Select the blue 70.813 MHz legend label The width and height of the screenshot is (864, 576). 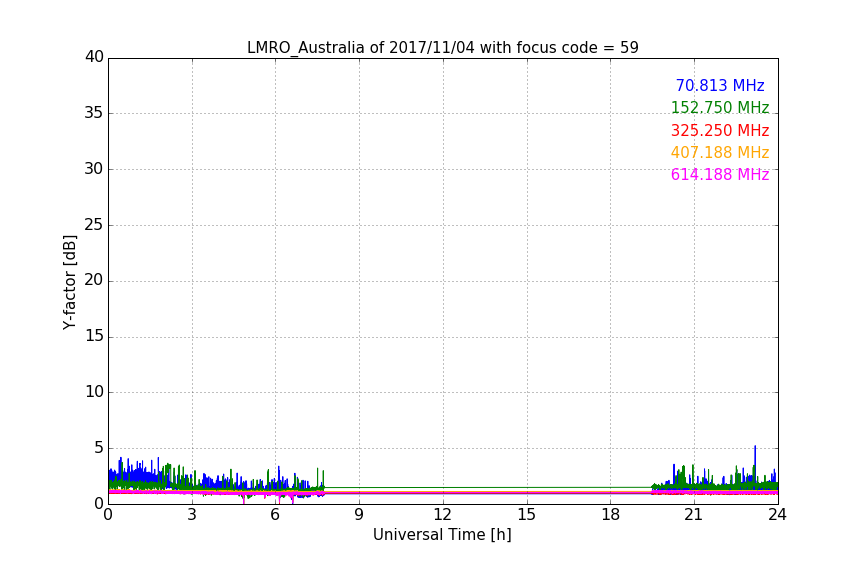[x=720, y=85]
